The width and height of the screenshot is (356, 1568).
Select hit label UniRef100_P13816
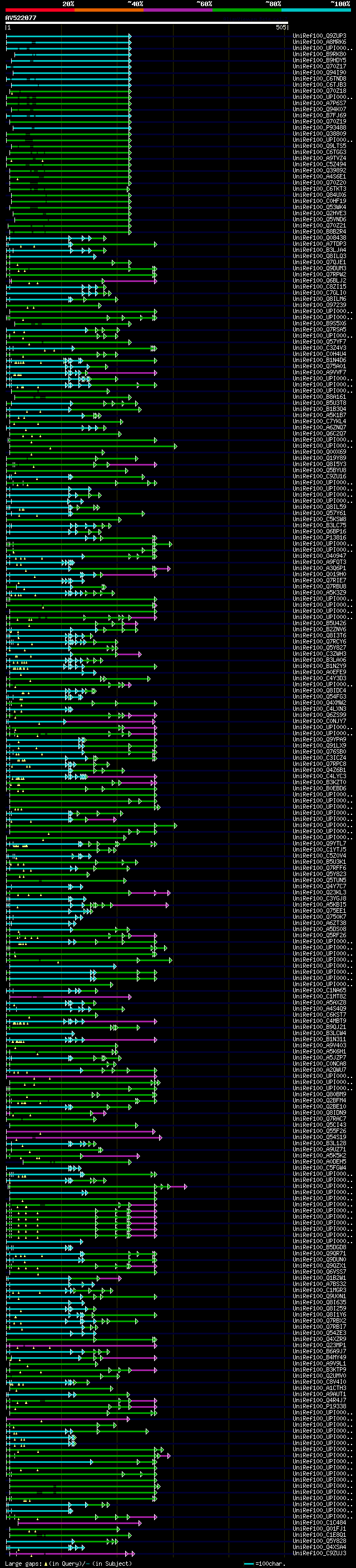pos(319,538)
